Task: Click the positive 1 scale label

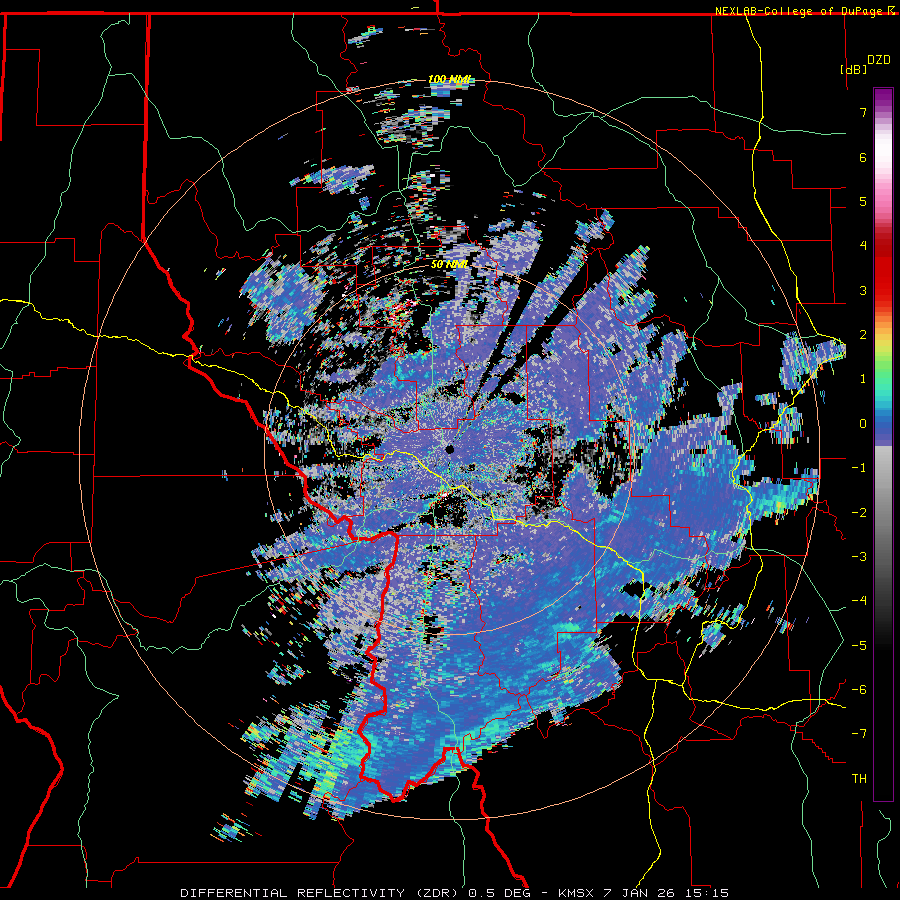Action: pyautogui.click(x=863, y=379)
